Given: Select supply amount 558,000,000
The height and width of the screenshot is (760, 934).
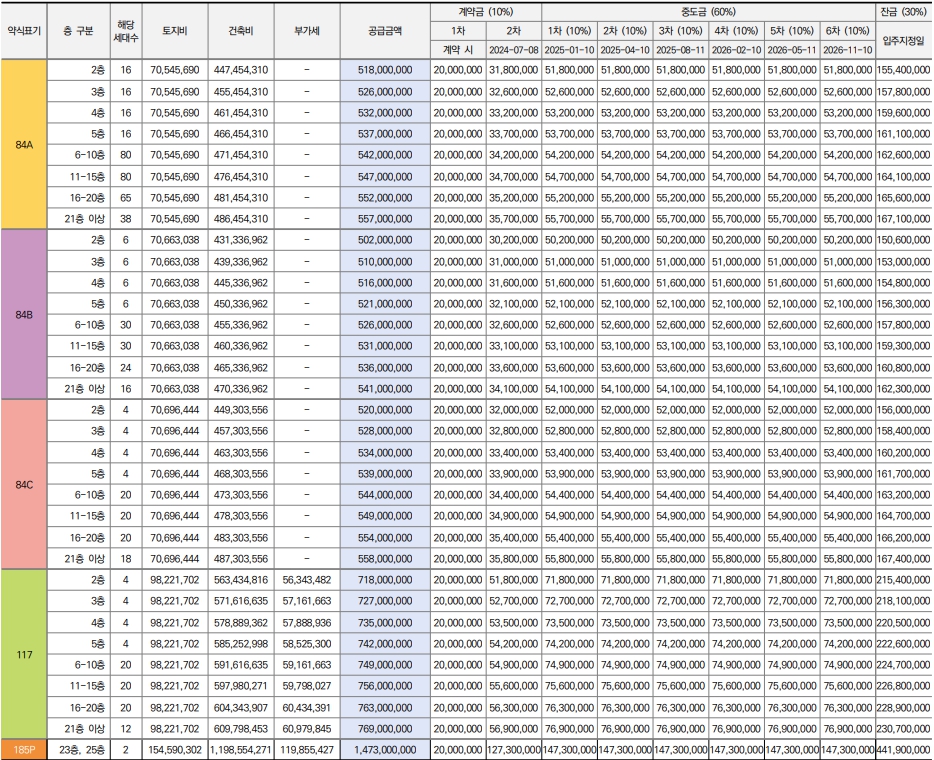Looking at the screenshot, I should tap(385, 559).
